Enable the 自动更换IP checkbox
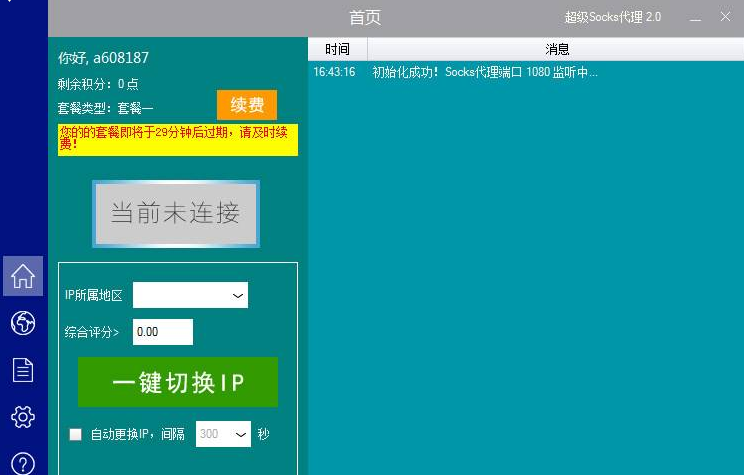744x475 pixels. (x=75, y=434)
